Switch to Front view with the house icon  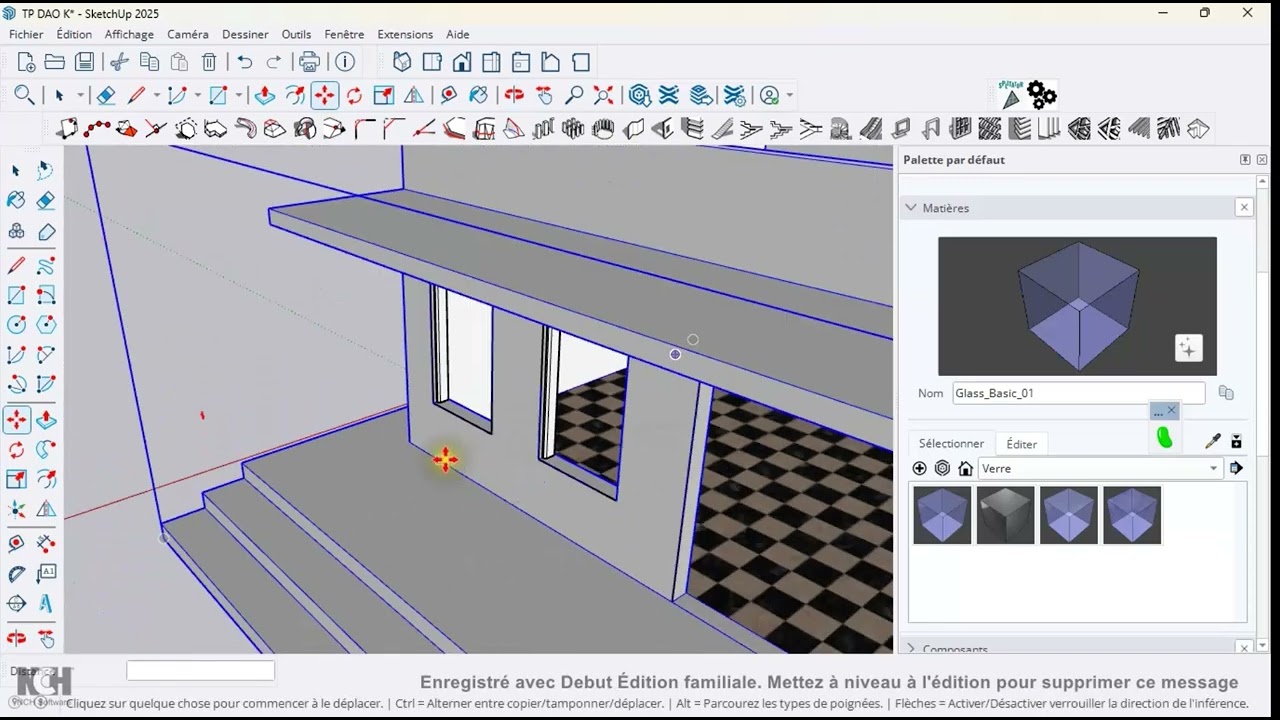coord(462,62)
